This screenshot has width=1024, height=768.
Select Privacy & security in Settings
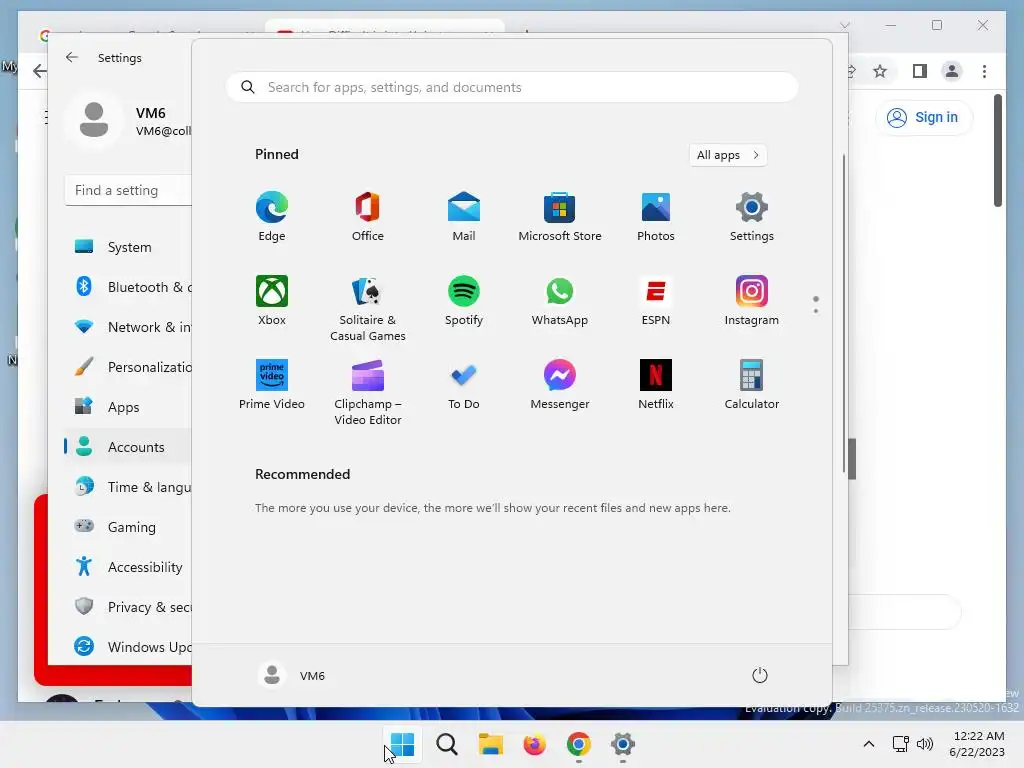128,607
